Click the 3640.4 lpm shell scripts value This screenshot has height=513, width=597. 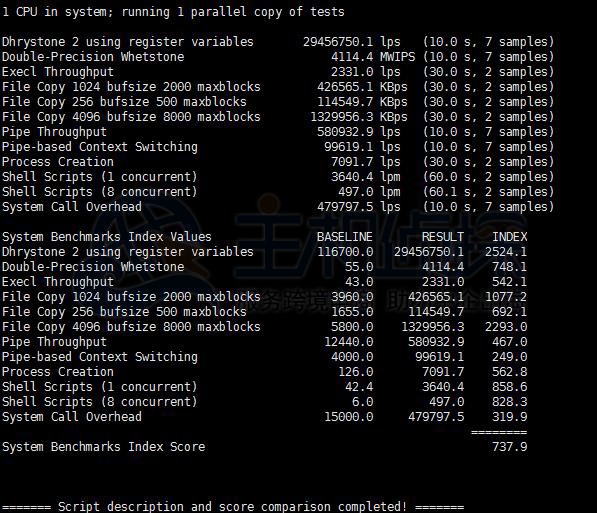[x=366, y=177]
